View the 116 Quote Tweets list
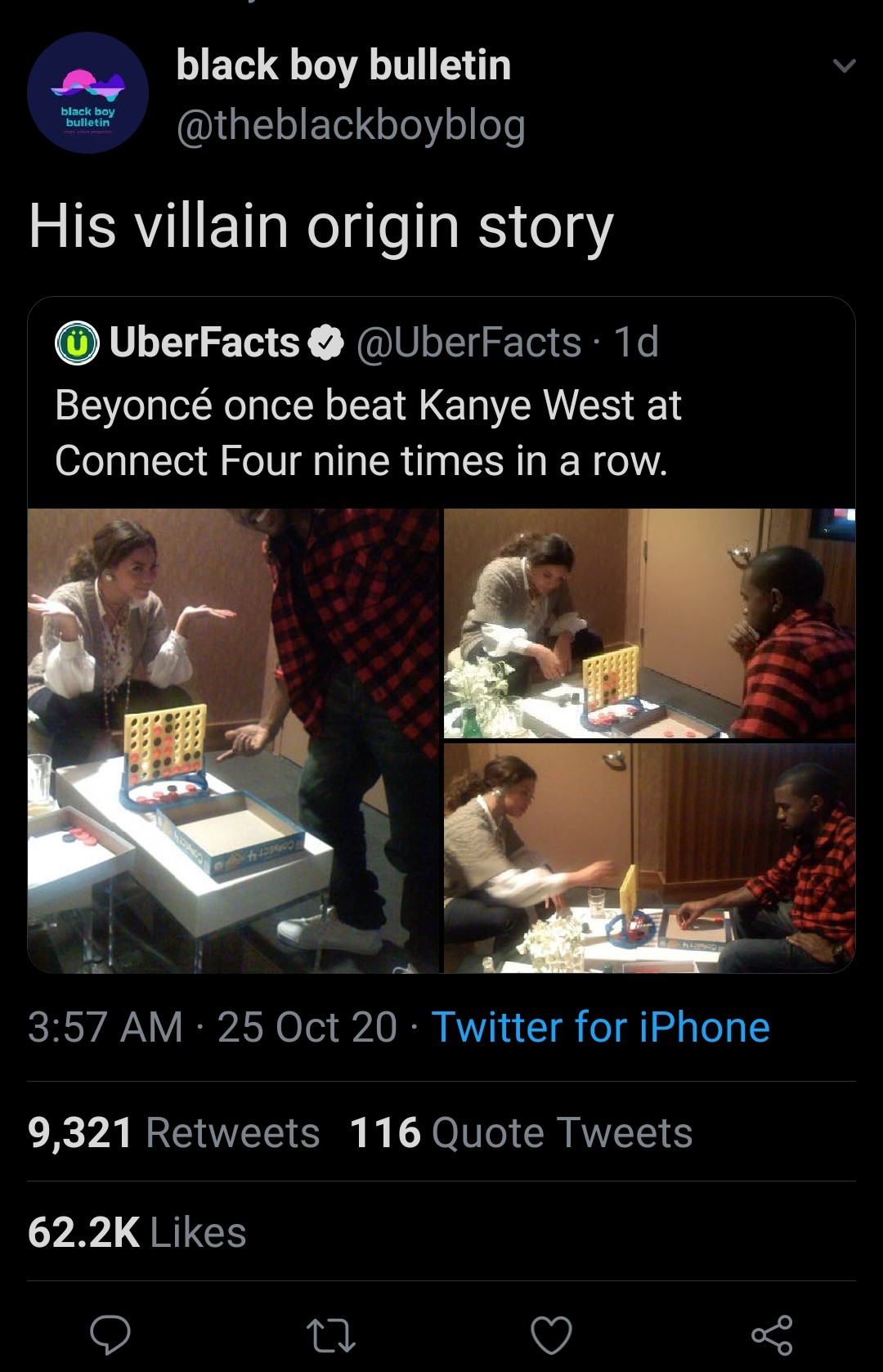Screen dimensions: 883x1372 [x=521, y=1132]
